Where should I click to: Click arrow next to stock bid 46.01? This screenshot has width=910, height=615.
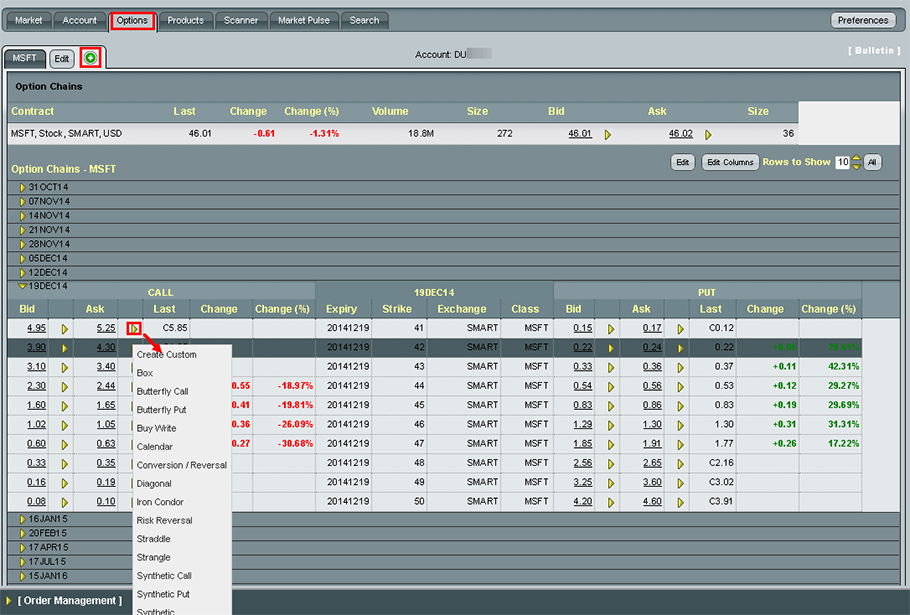point(608,135)
